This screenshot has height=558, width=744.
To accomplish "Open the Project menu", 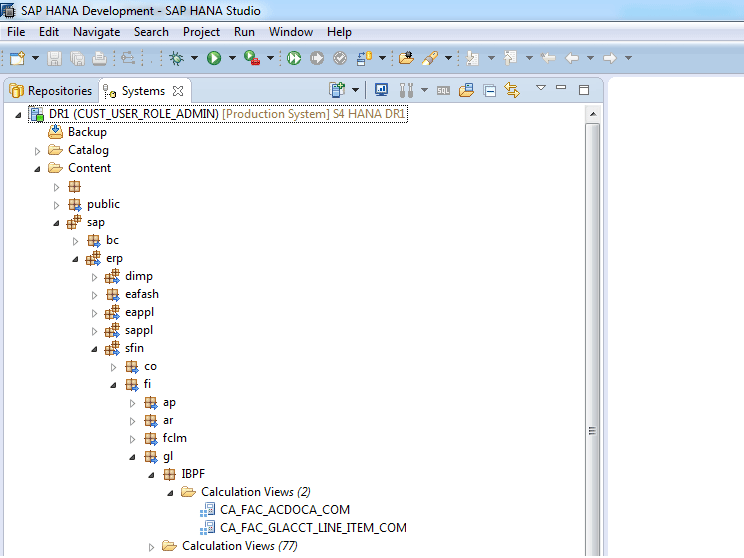I will (x=201, y=32).
